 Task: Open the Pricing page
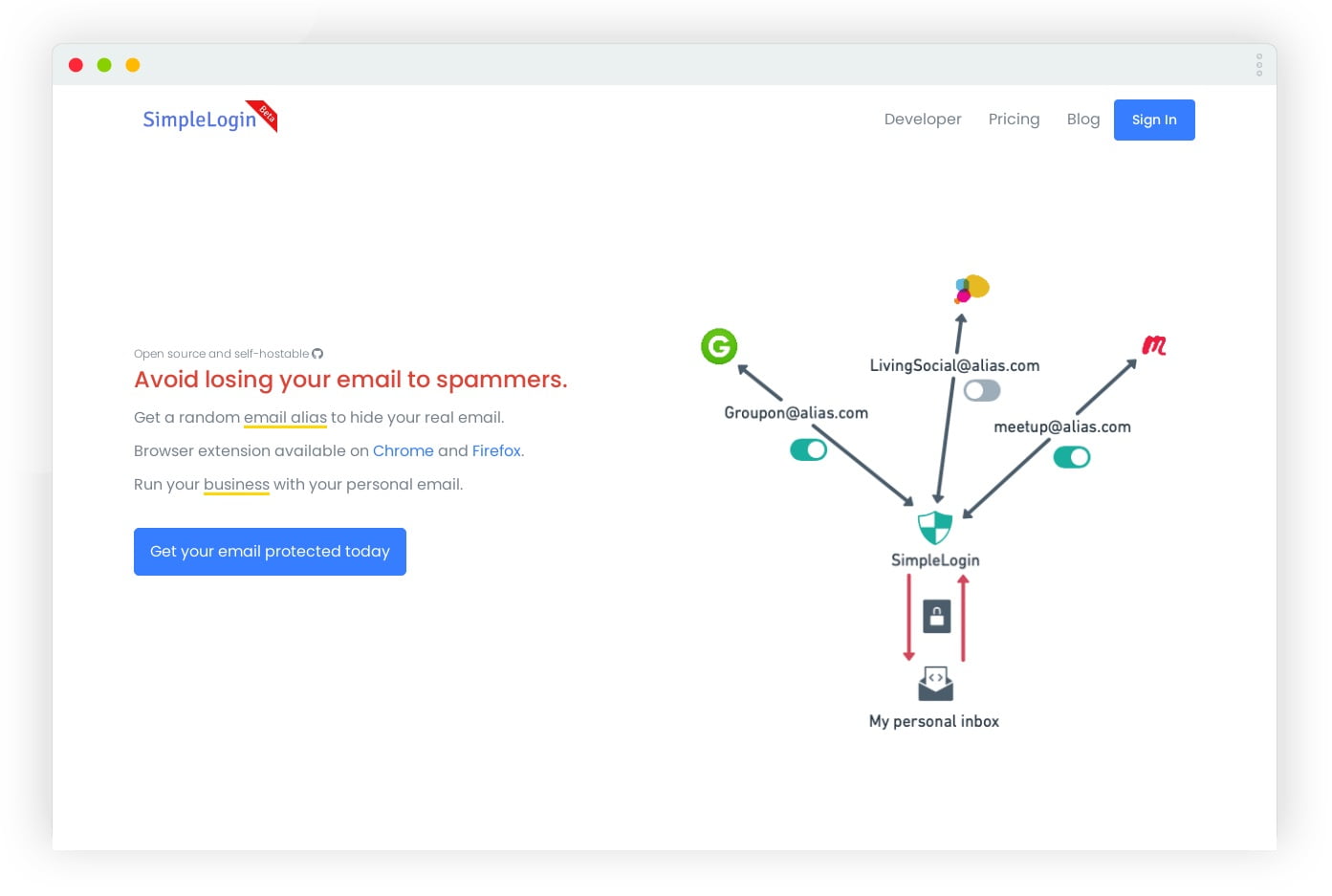tap(1014, 120)
